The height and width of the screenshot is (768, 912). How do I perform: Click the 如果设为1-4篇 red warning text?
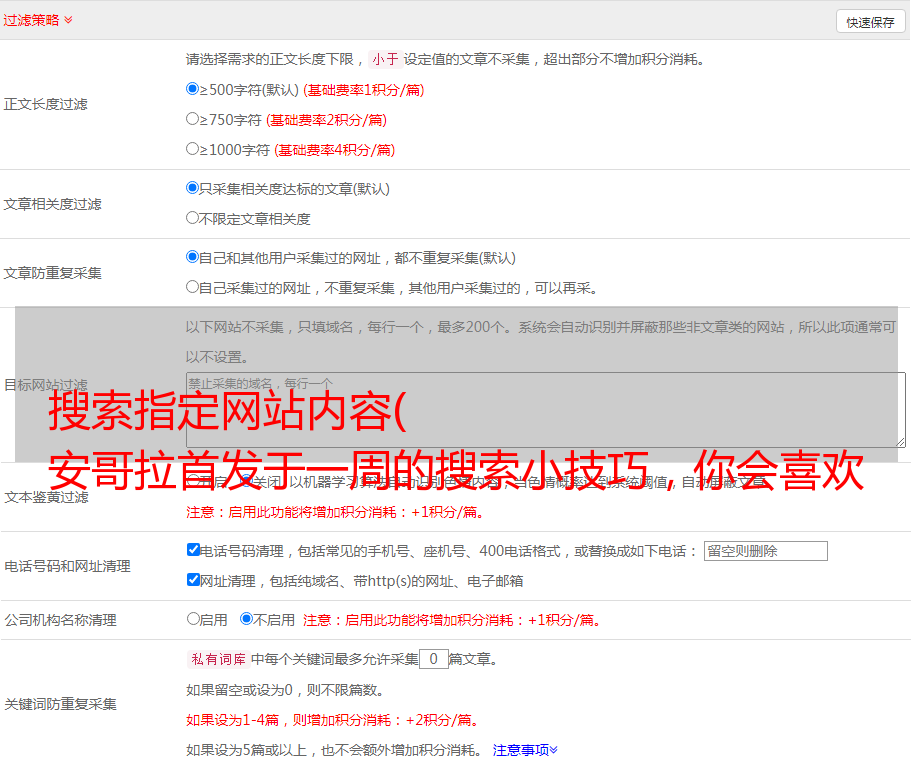point(334,720)
